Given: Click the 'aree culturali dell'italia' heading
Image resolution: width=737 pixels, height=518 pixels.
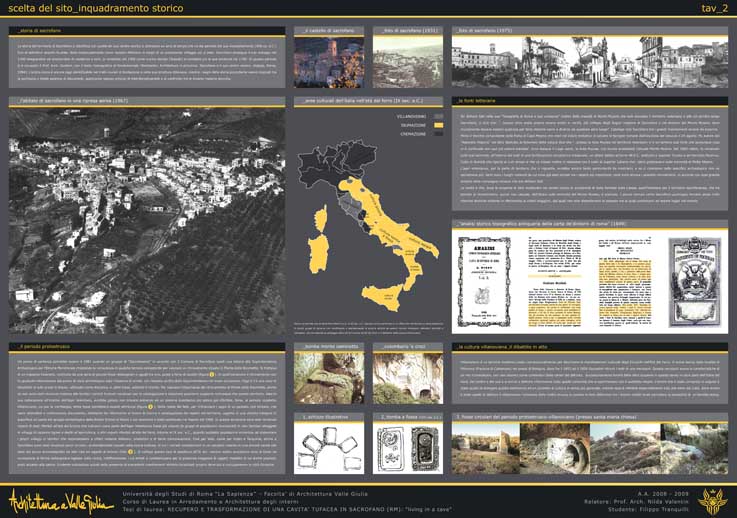Looking at the screenshot, I should point(362,101).
